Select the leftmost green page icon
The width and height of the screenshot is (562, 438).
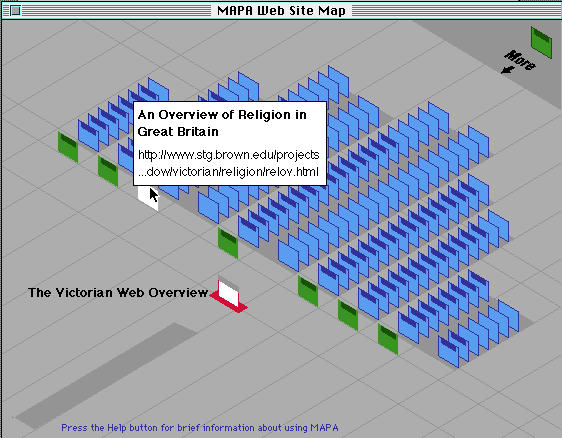[x=68, y=147]
